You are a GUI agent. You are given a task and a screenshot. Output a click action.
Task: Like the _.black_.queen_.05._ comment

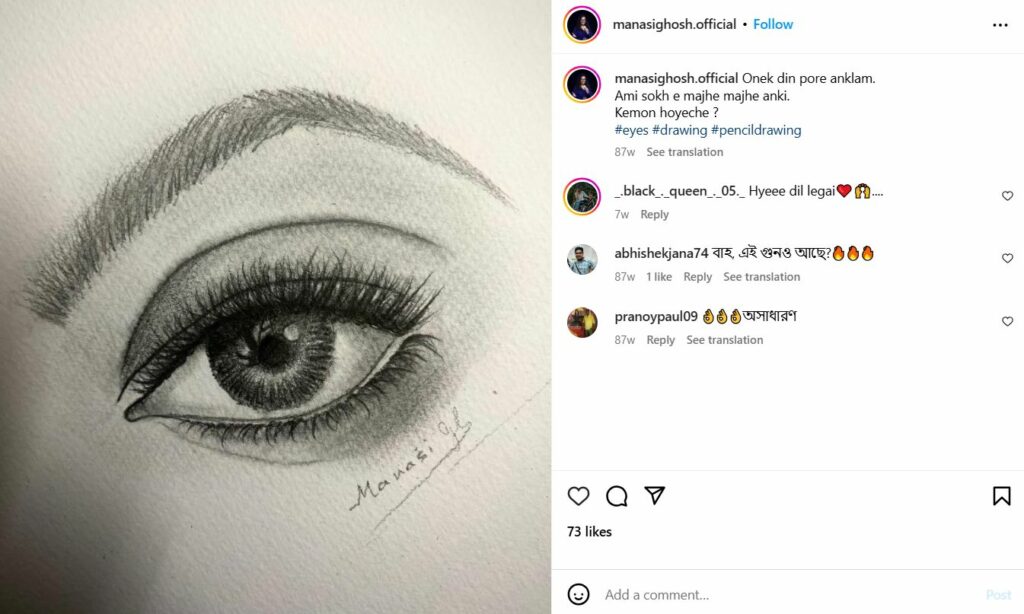pos(1007,196)
